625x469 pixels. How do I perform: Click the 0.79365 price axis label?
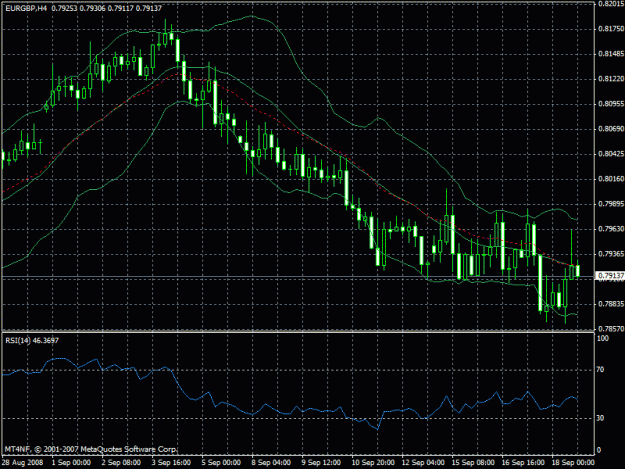click(611, 254)
